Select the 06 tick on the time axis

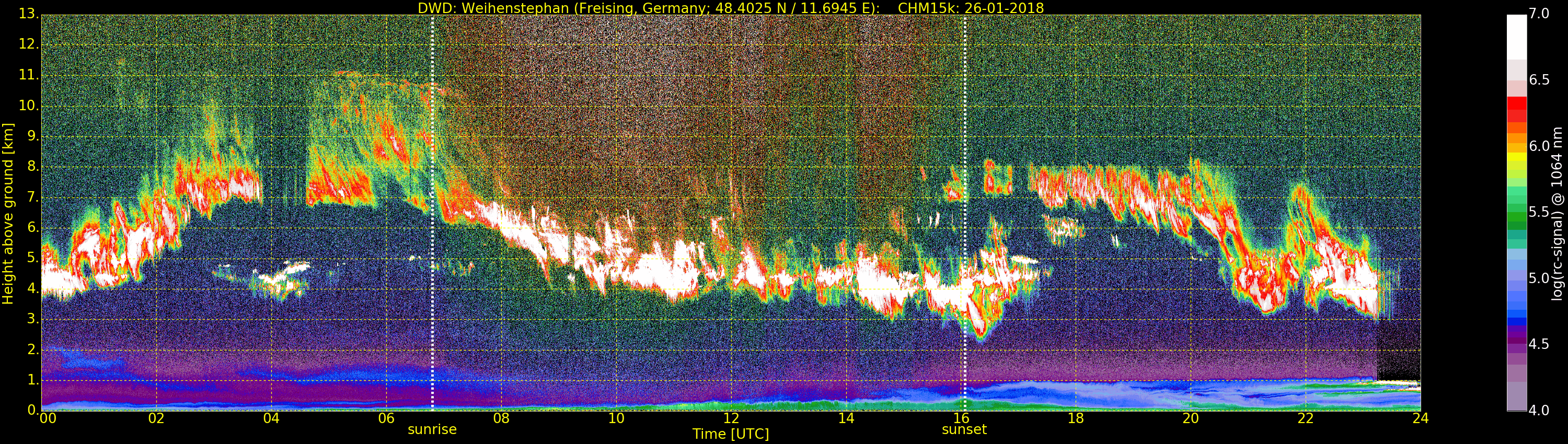point(386,418)
